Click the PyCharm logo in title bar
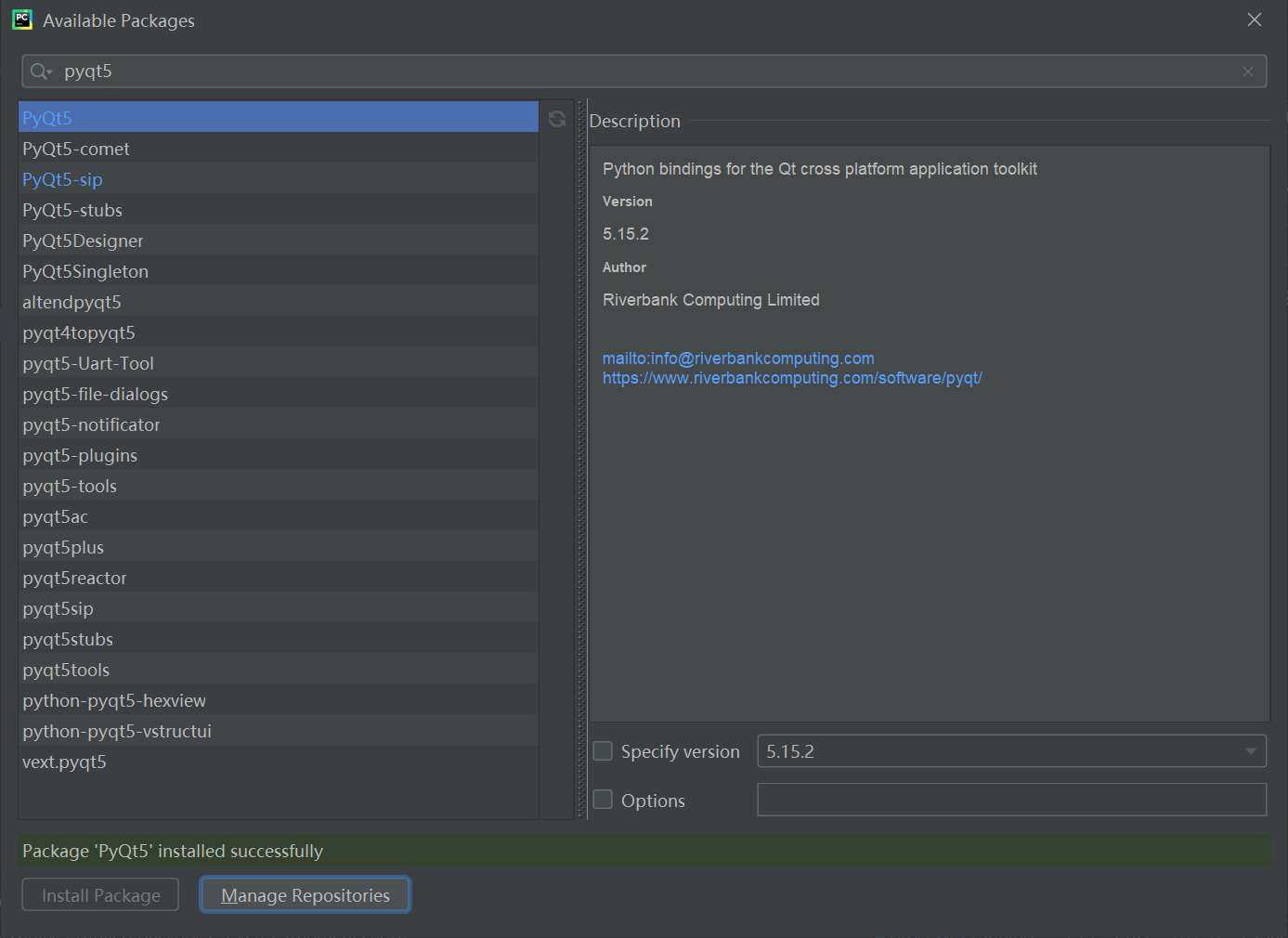The height and width of the screenshot is (938, 1288). click(x=22, y=20)
